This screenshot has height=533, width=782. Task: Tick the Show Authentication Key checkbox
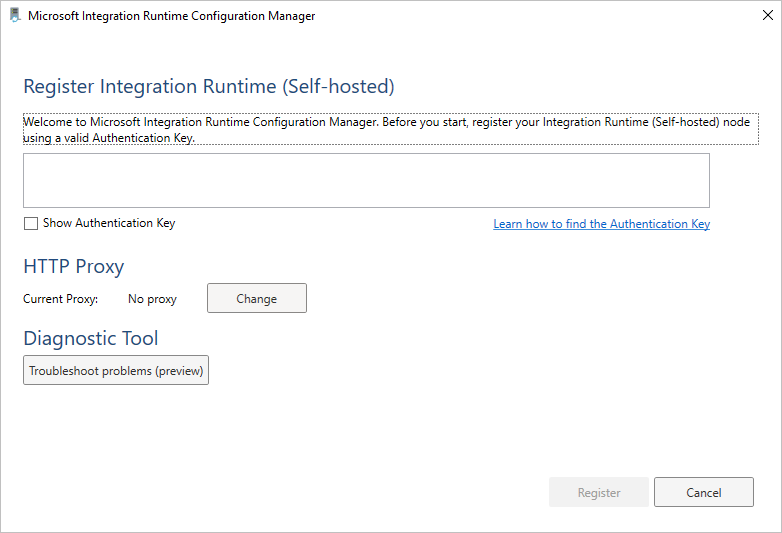pyautogui.click(x=31, y=224)
